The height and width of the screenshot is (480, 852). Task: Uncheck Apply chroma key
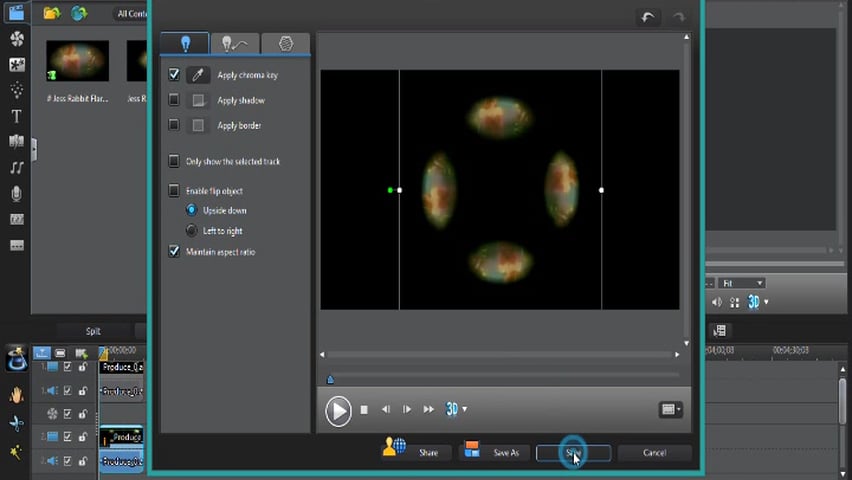pos(174,74)
